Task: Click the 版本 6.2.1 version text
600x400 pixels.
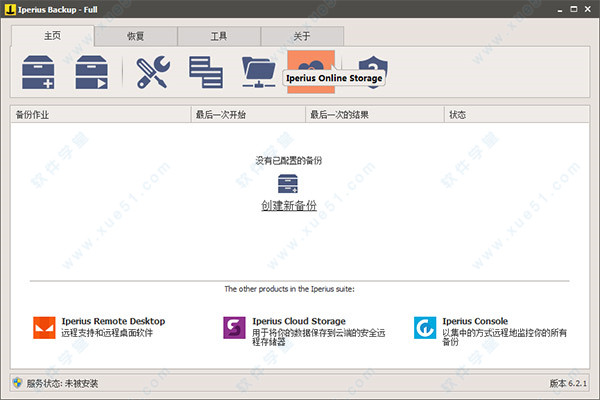Action: click(568, 383)
